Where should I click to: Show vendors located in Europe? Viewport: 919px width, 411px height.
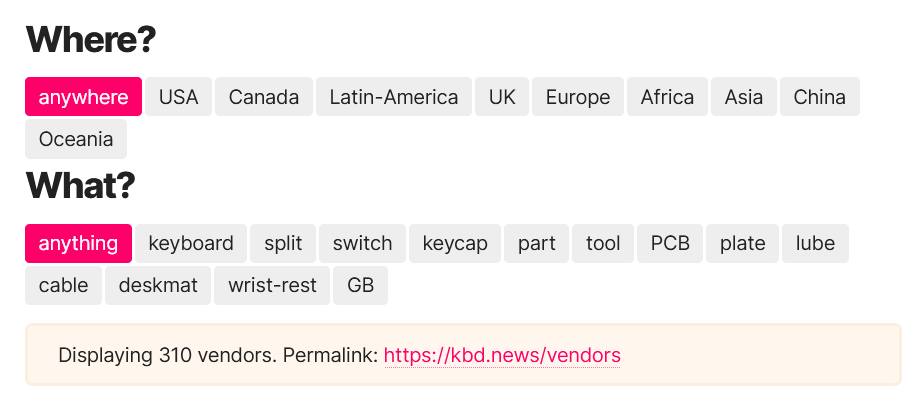[x=577, y=97]
